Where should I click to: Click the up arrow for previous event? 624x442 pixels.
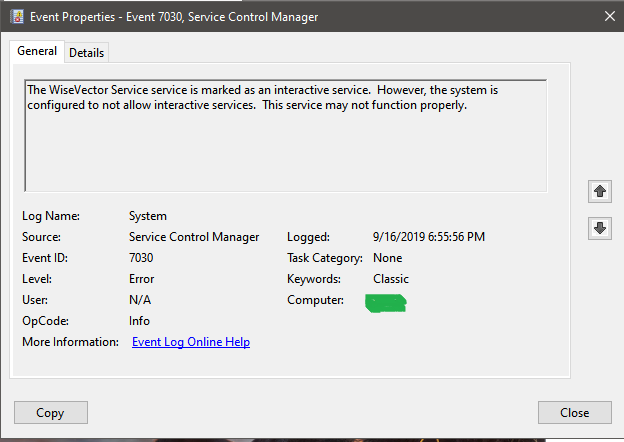click(600, 189)
